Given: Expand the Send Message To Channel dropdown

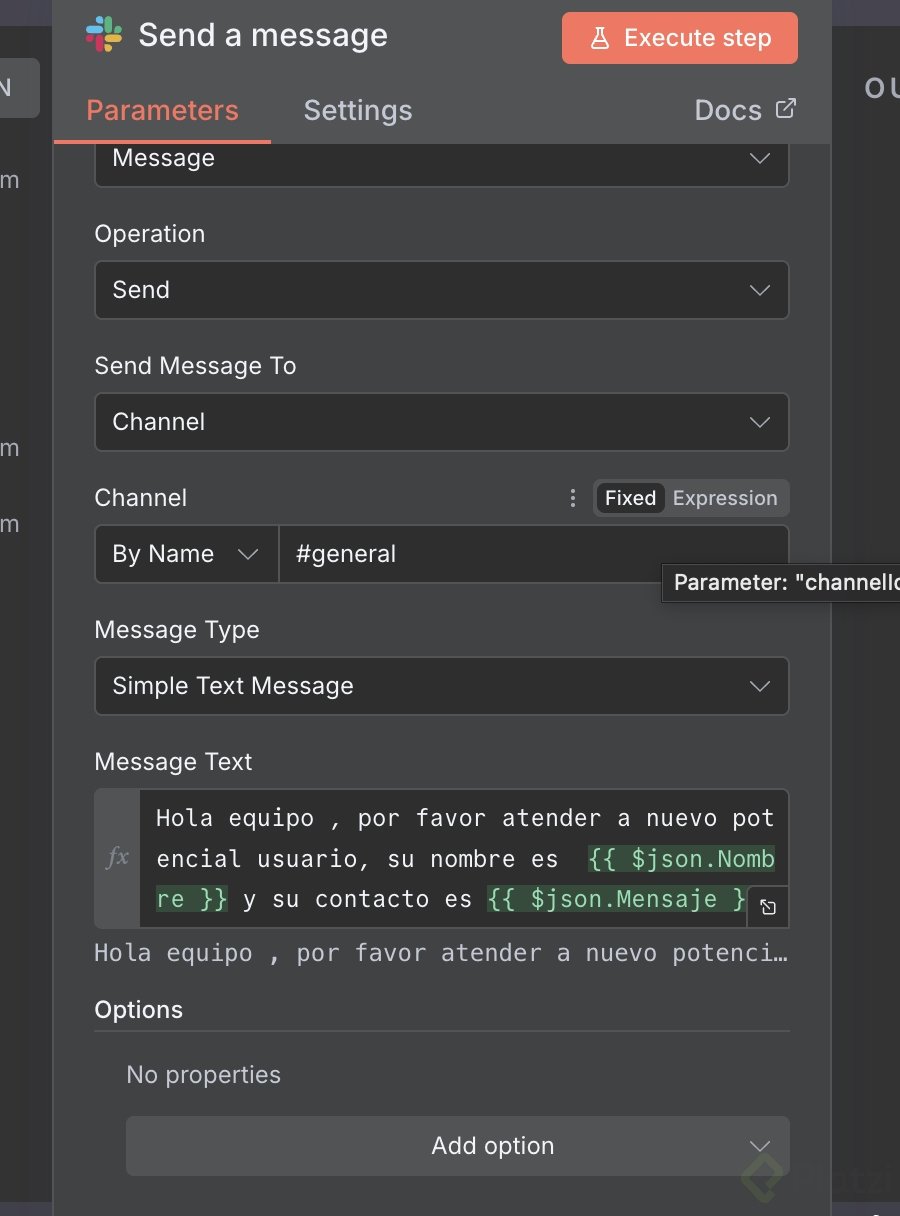Looking at the screenshot, I should 441,422.
